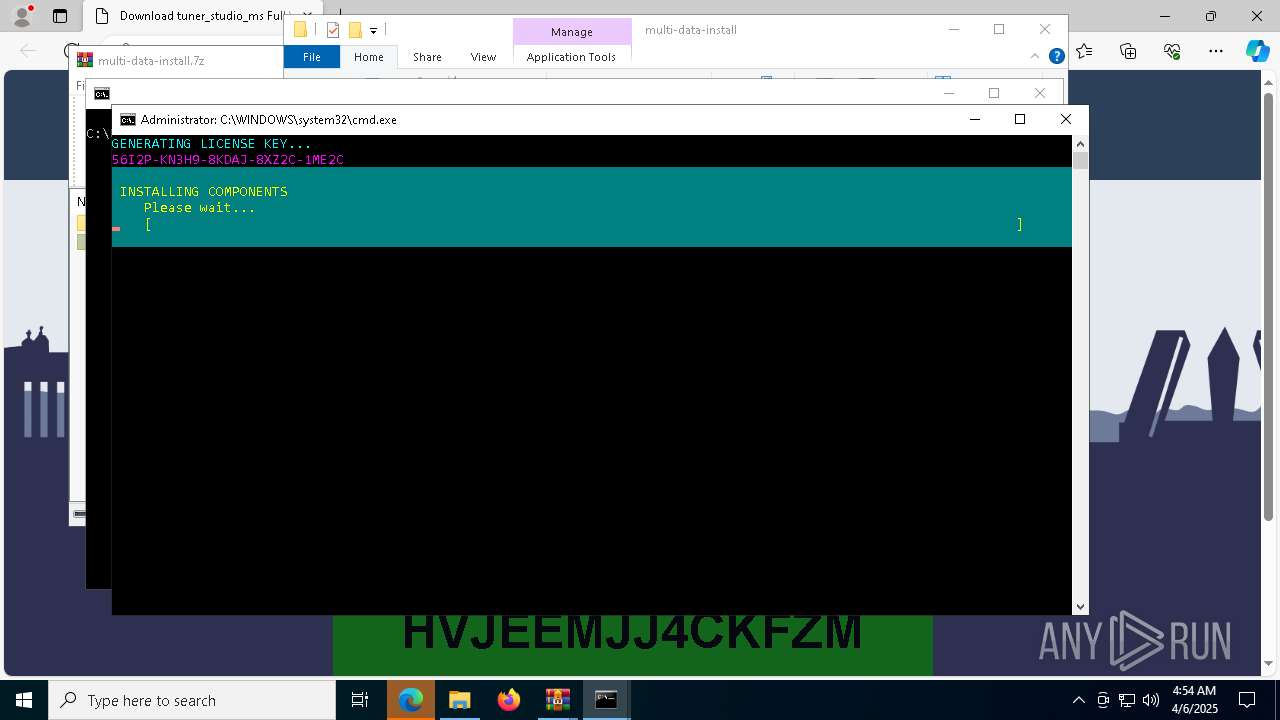Open the Application Tools ribbon tab
Screen dimensions: 1280x720
571,57
